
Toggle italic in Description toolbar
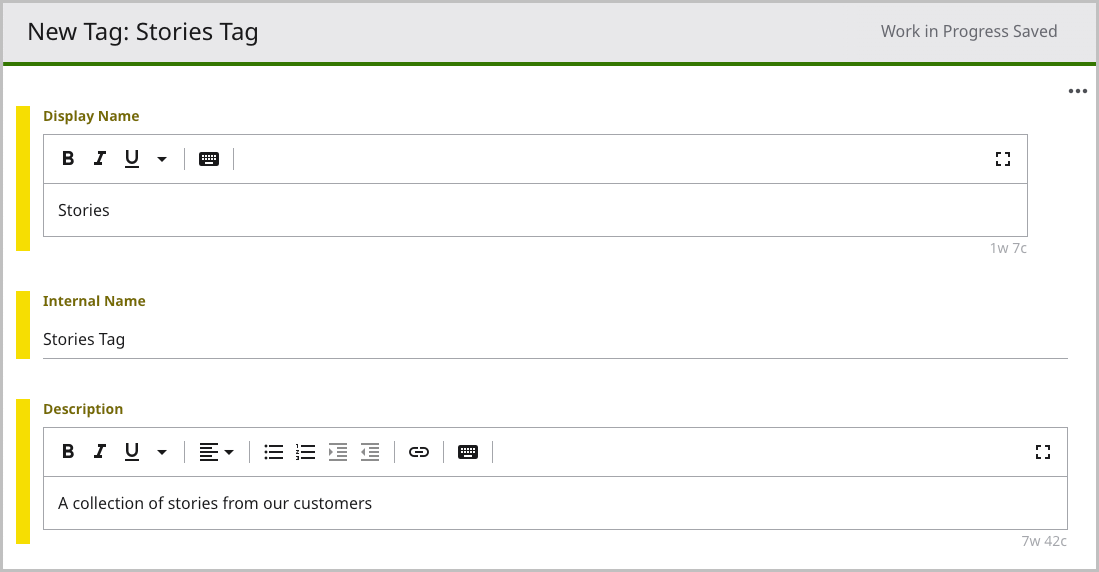99,452
